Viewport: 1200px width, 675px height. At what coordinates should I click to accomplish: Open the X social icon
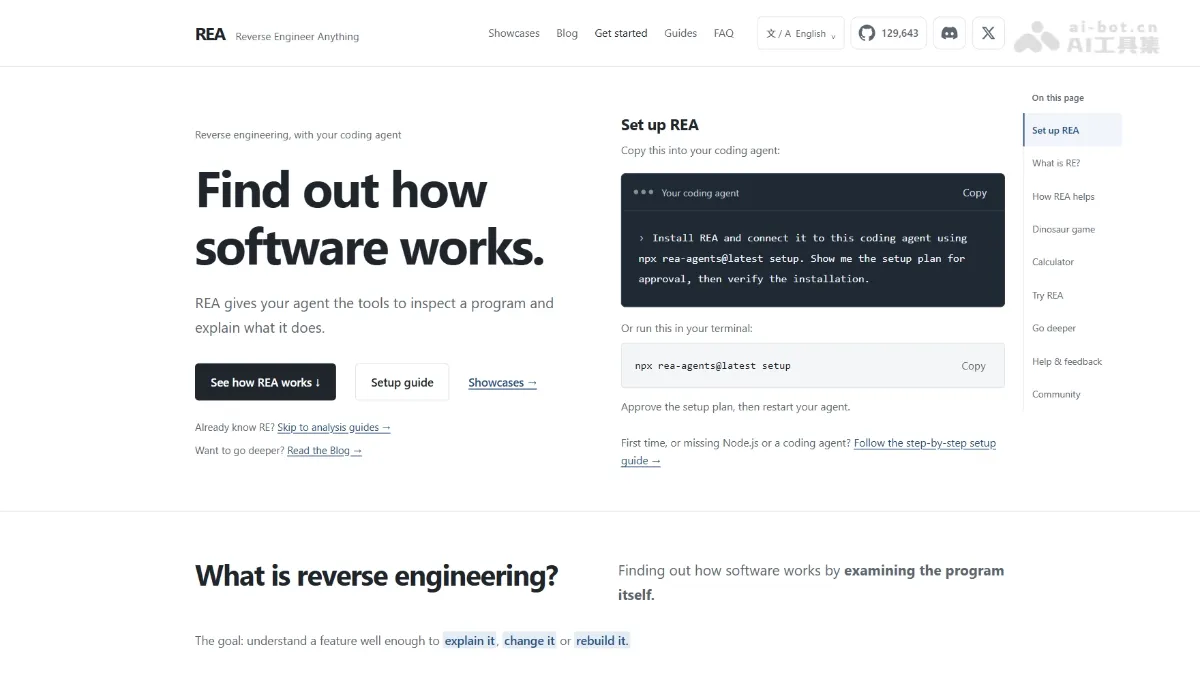[x=988, y=33]
